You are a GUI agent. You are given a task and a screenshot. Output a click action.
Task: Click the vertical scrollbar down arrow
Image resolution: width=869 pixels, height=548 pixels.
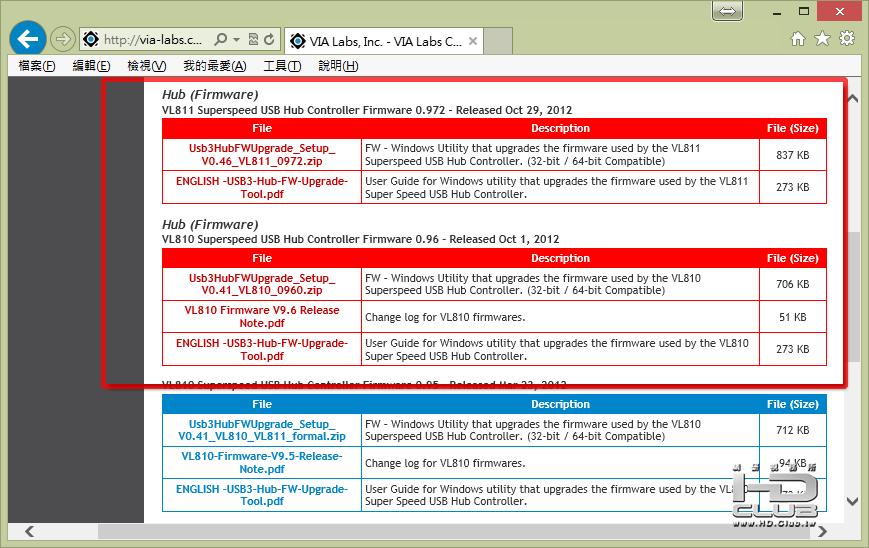coord(853,501)
